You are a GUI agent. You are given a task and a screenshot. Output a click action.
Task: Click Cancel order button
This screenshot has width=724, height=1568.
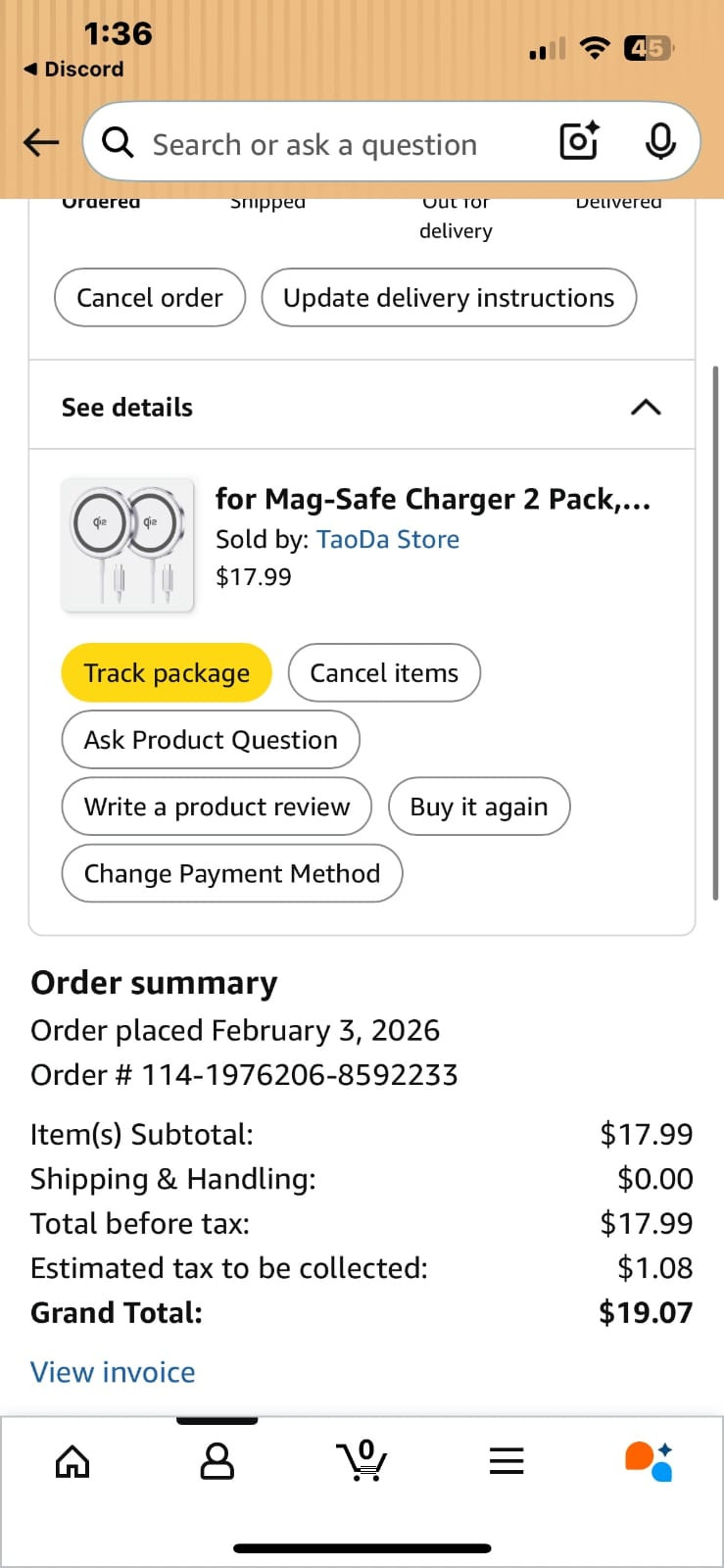[x=150, y=298]
